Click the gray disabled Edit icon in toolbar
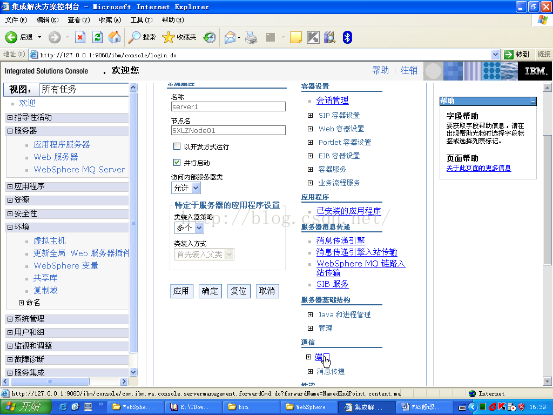Viewport: 553px width, 415px height. tap(271, 37)
